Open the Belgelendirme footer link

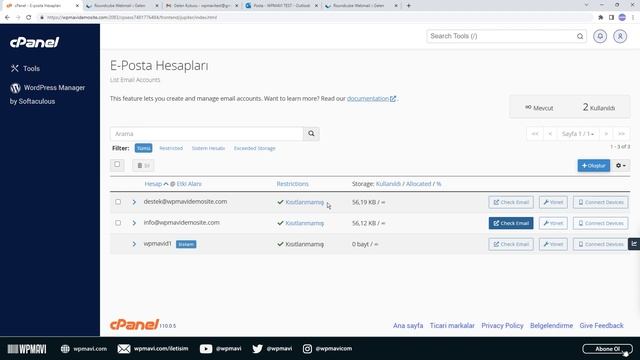(x=551, y=325)
